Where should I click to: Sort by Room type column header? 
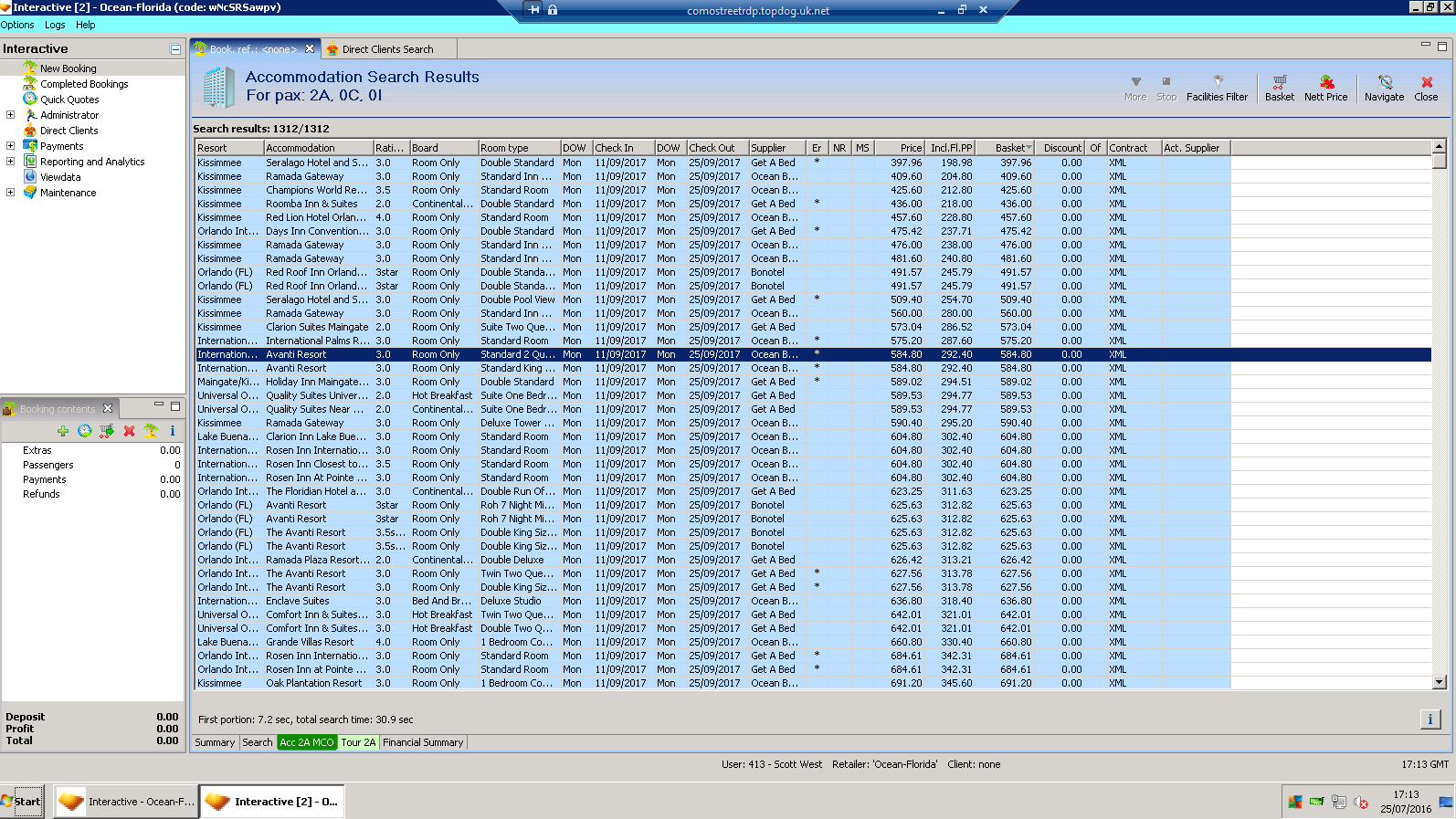tap(520, 148)
